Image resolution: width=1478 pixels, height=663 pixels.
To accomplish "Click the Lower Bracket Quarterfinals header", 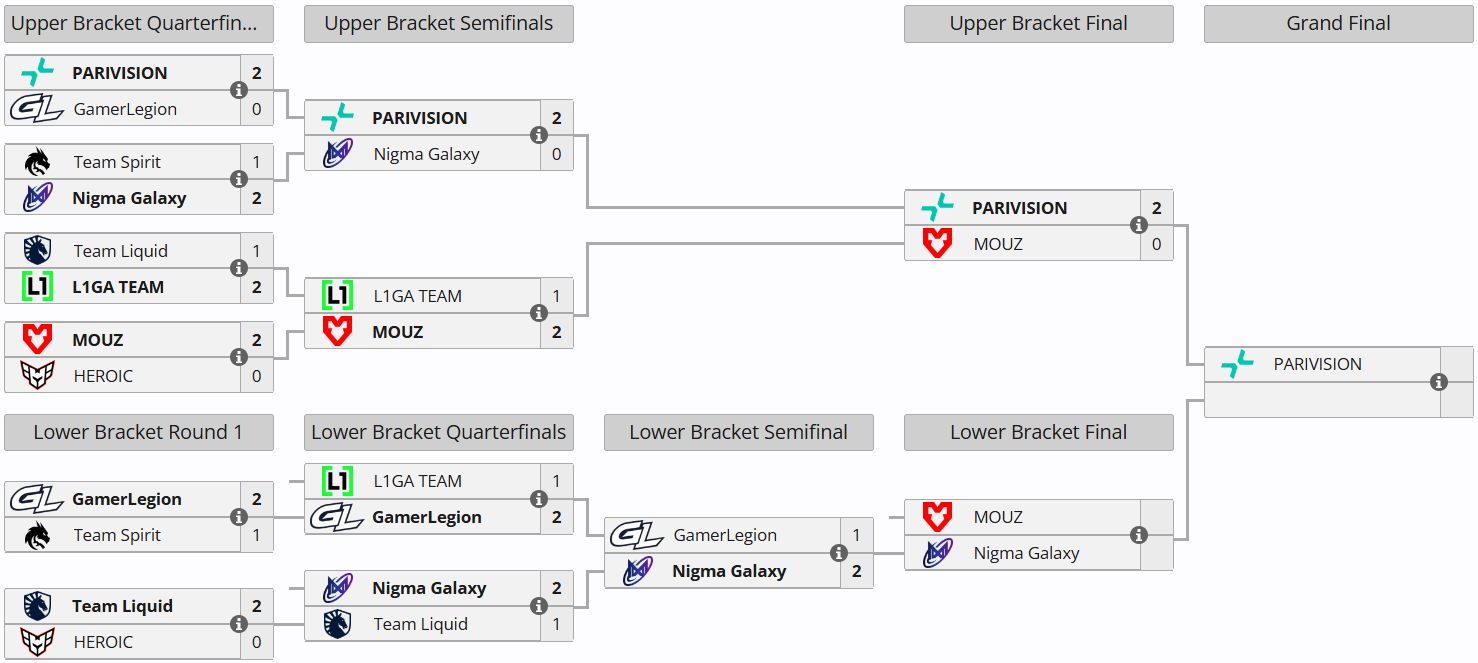I will [438, 433].
